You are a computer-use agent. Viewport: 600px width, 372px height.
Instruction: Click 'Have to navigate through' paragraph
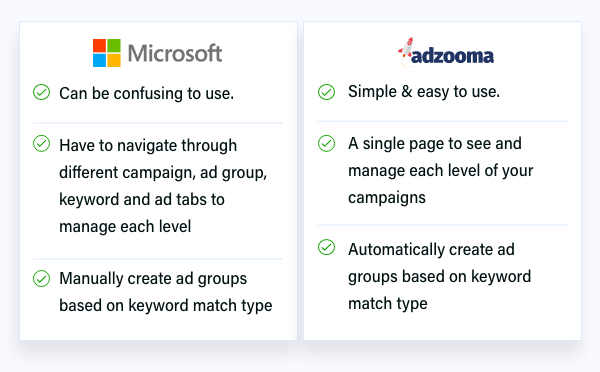(163, 186)
